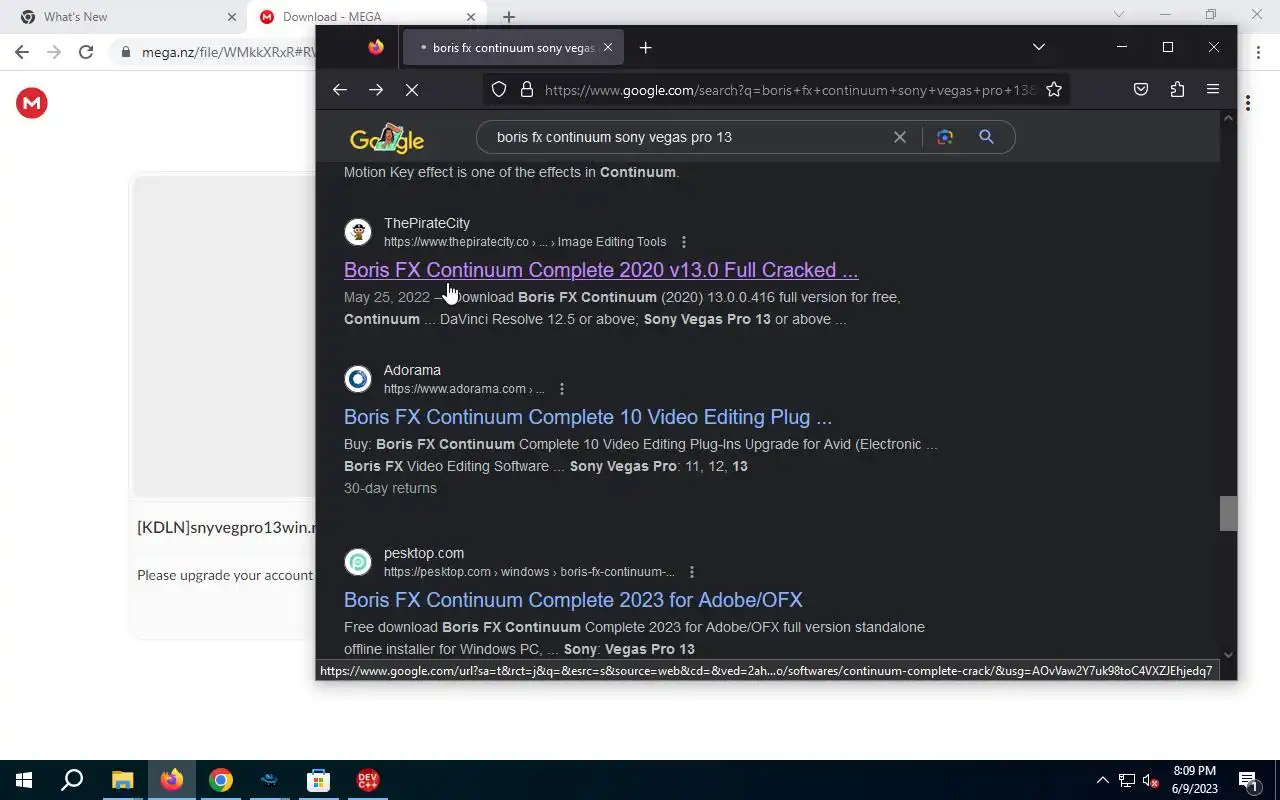Click Firefox back arrow in Google window
Viewport: 1280px width, 800px height.
point(340,90)
